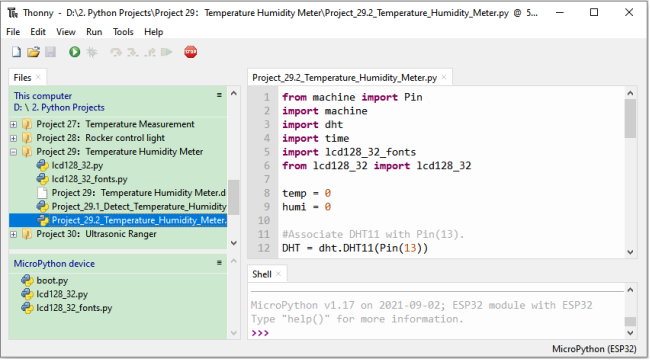
Task: Click code line DHT = dht.DHT11(Pin(13))
Action: coord(355,248)
